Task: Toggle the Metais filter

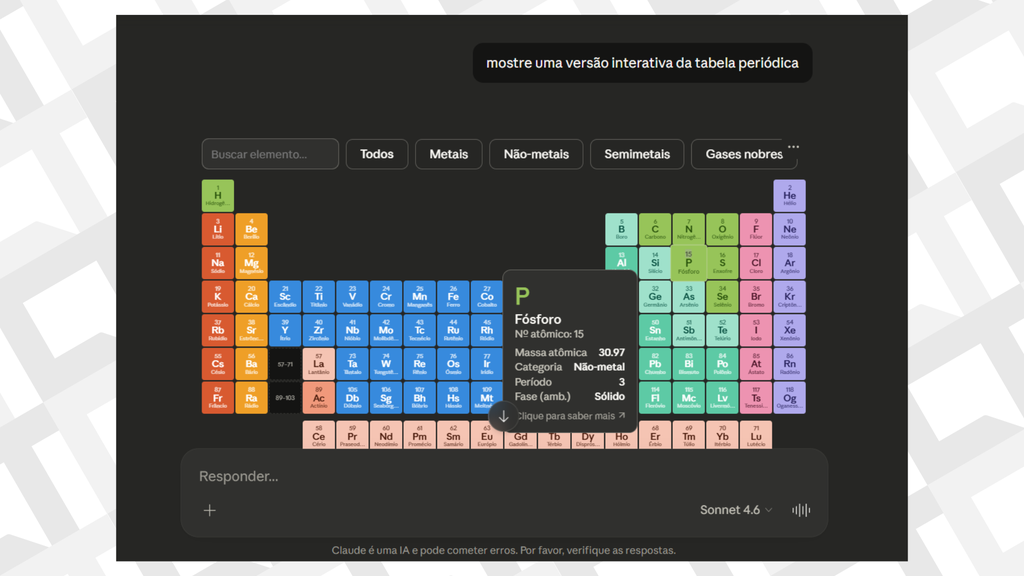Action: (448, 154)
